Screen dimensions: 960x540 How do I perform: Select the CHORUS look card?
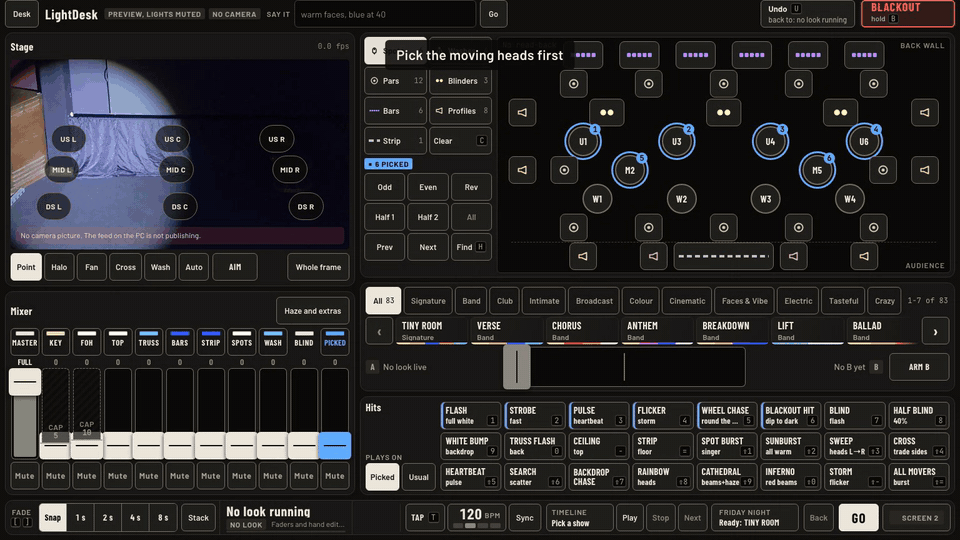point(582,332)
